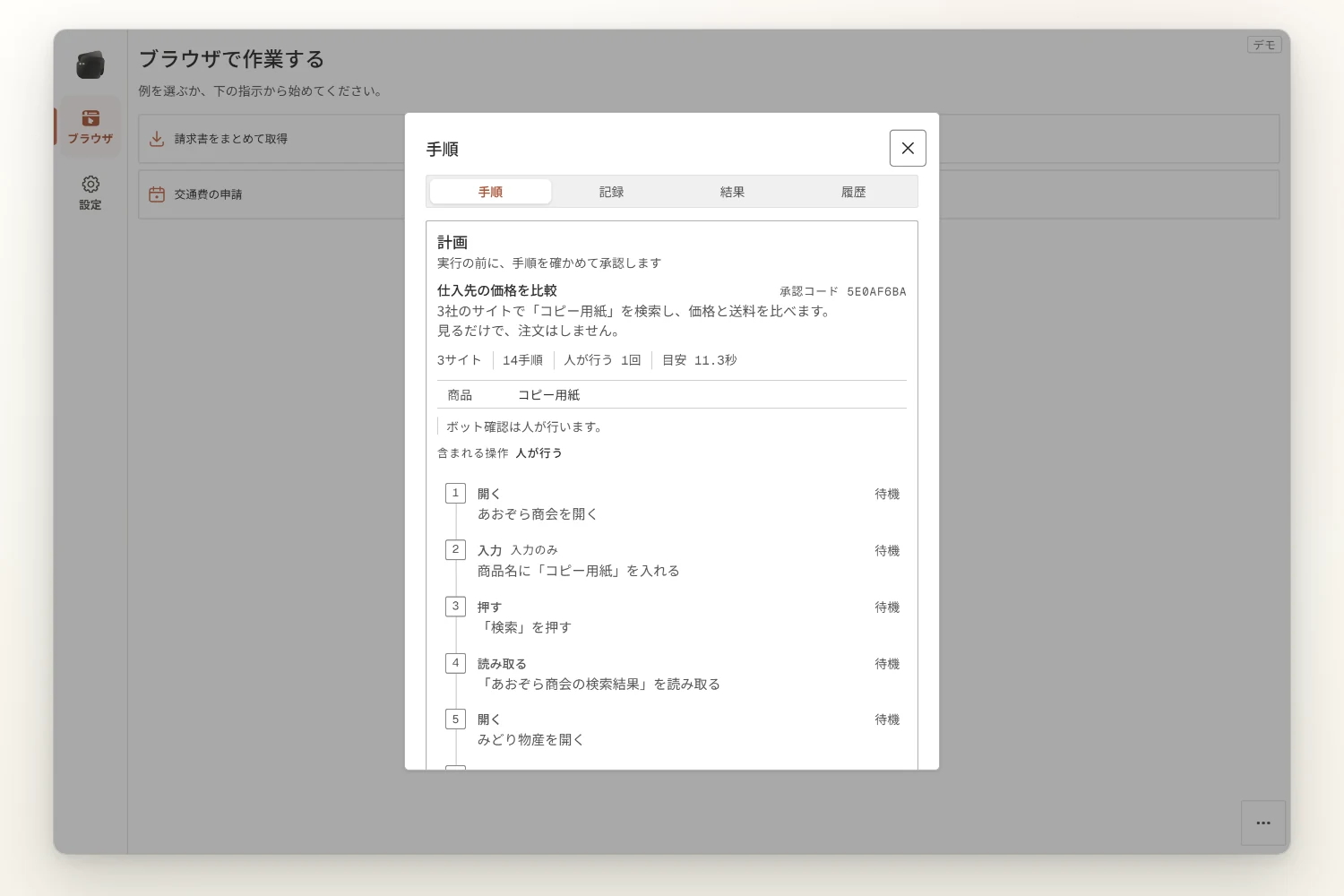Click 待機 status of step 1

tap(887, 494)
